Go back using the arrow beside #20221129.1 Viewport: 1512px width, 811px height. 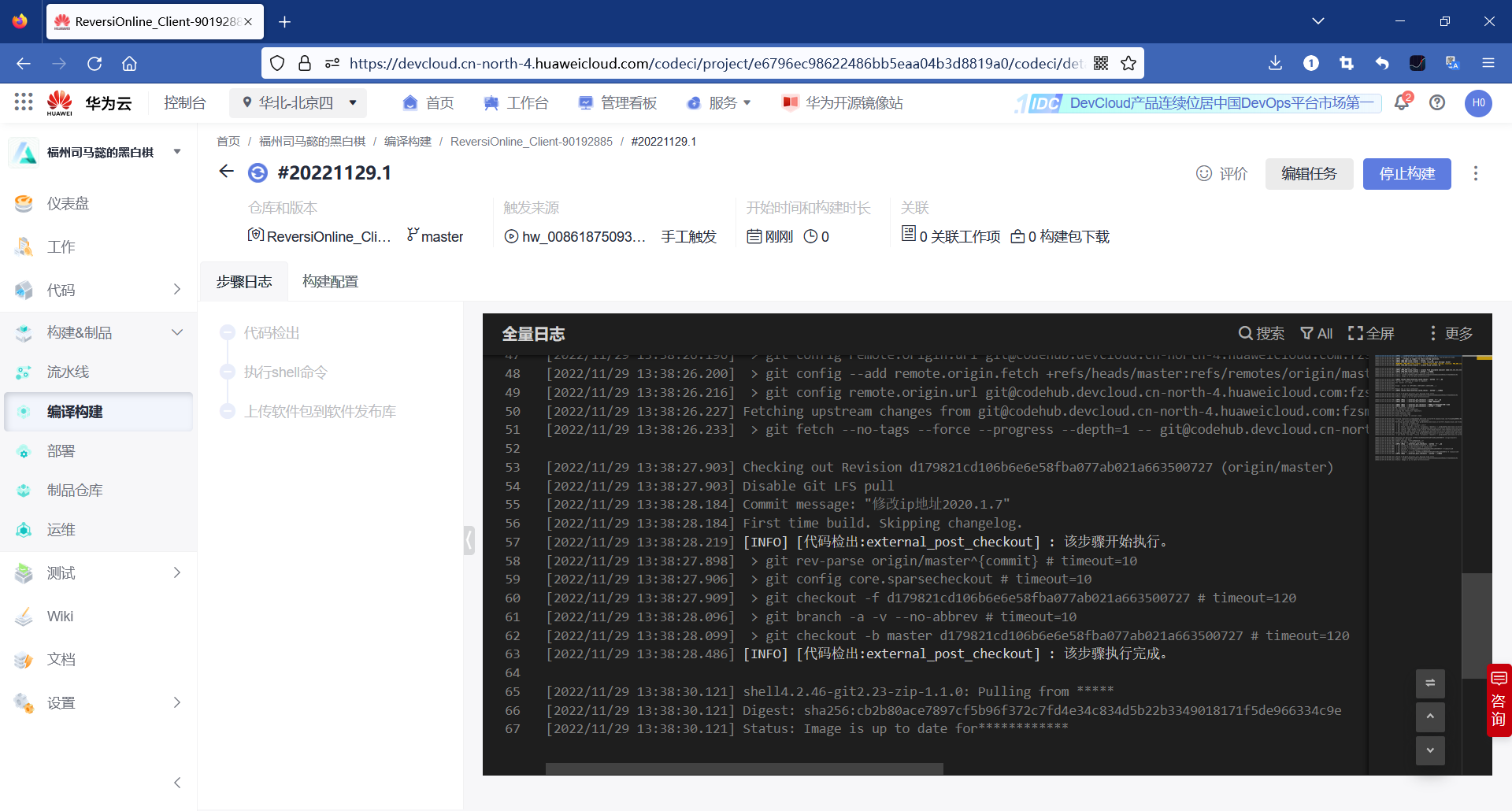(x=227, y=172)
